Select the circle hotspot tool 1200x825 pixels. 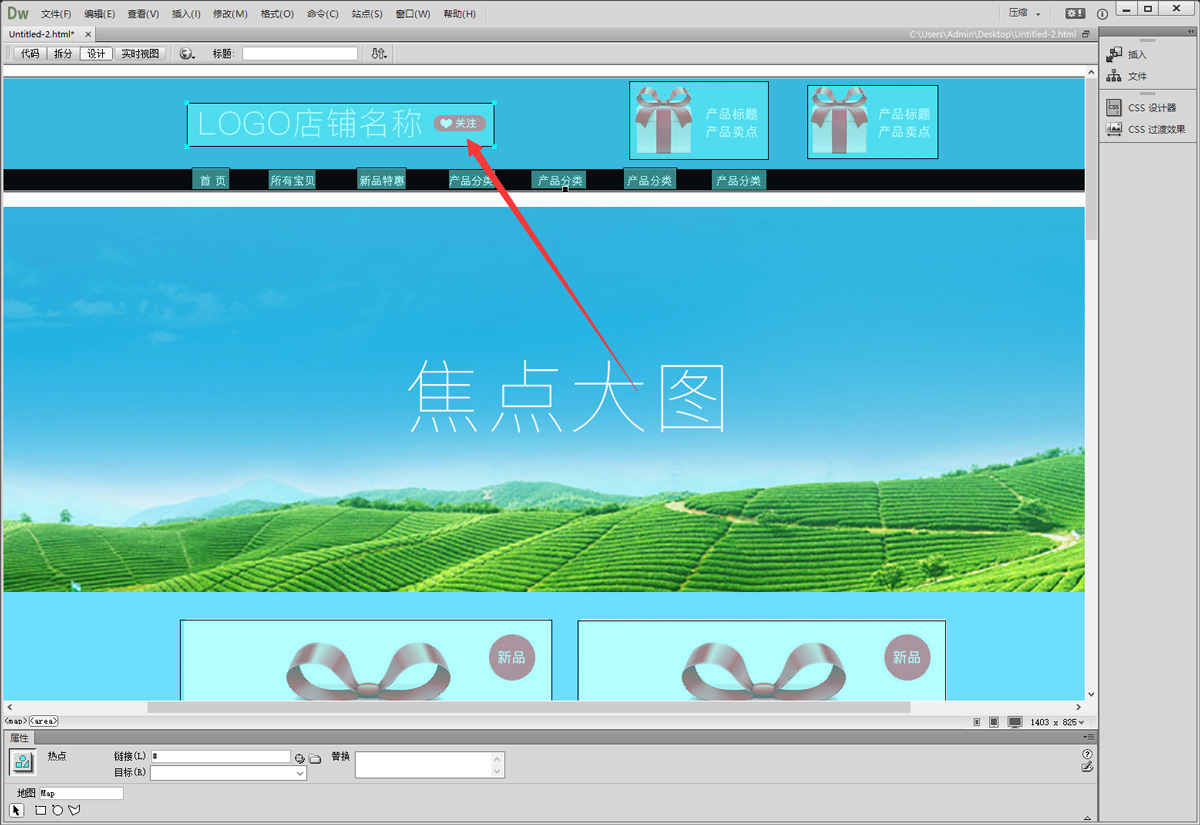point(57,810)
